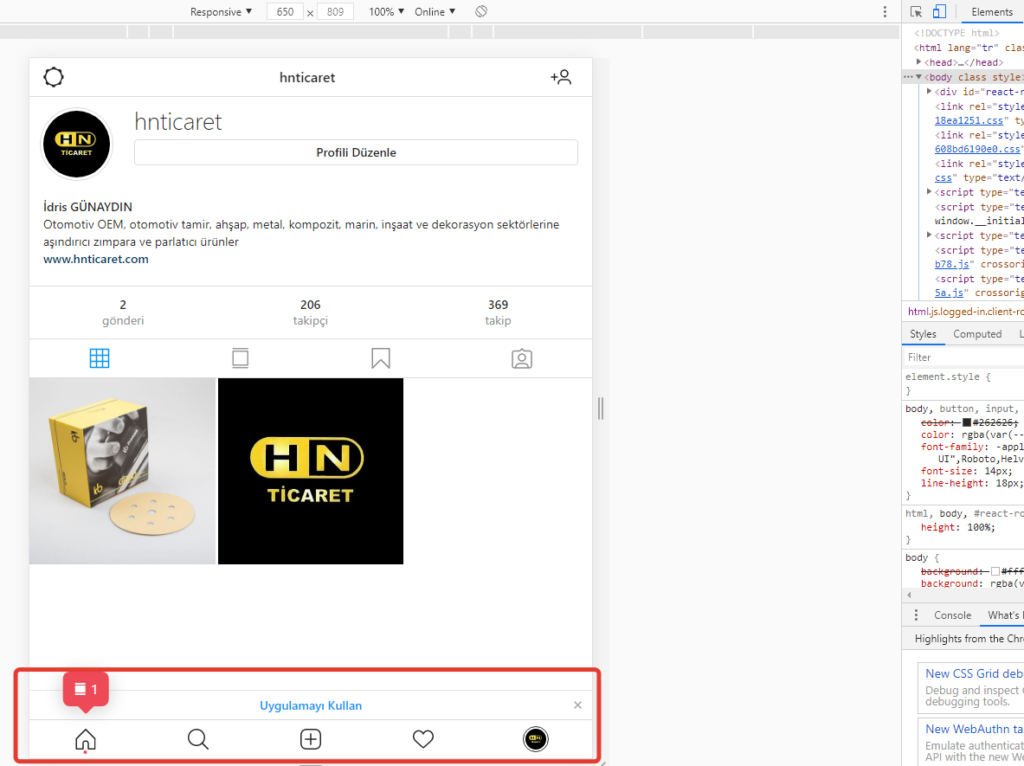
Task: Tap the new post plus icon
Action: tap(311, 739)
